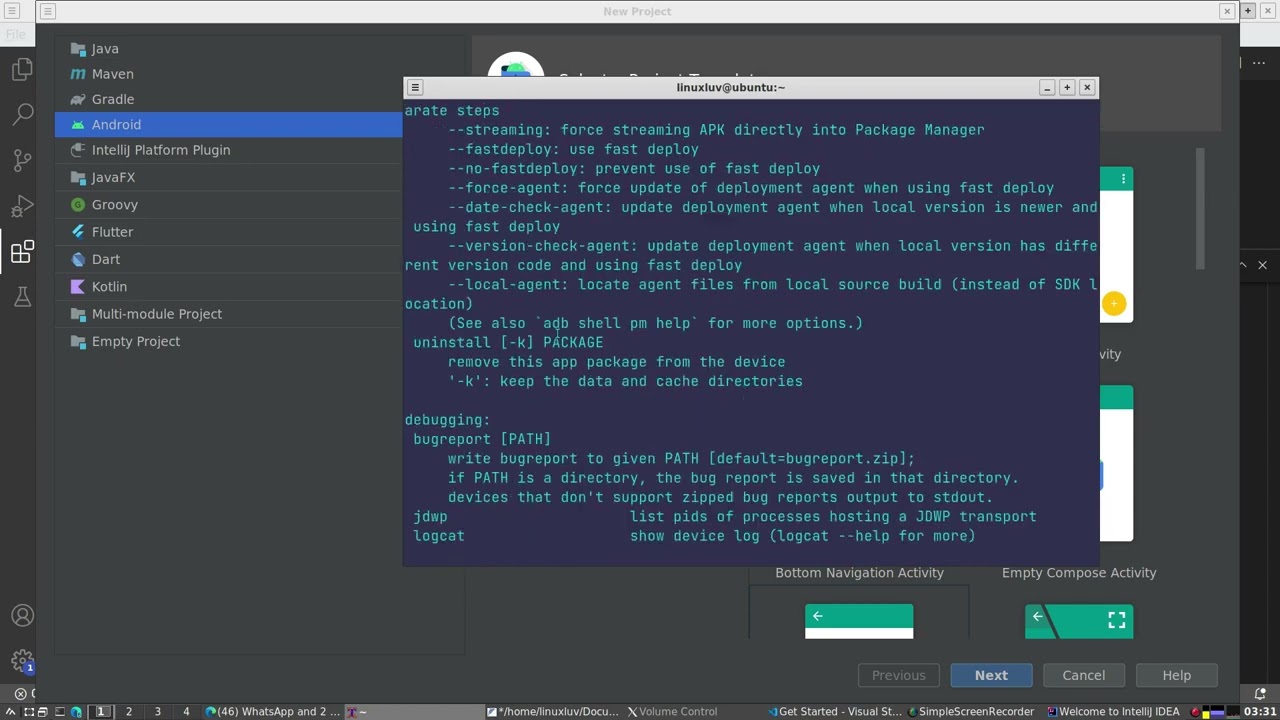Click 'uninstall [-k] PACKAGE' line in terminal
1280x720 pixels.
pos(508,342)
